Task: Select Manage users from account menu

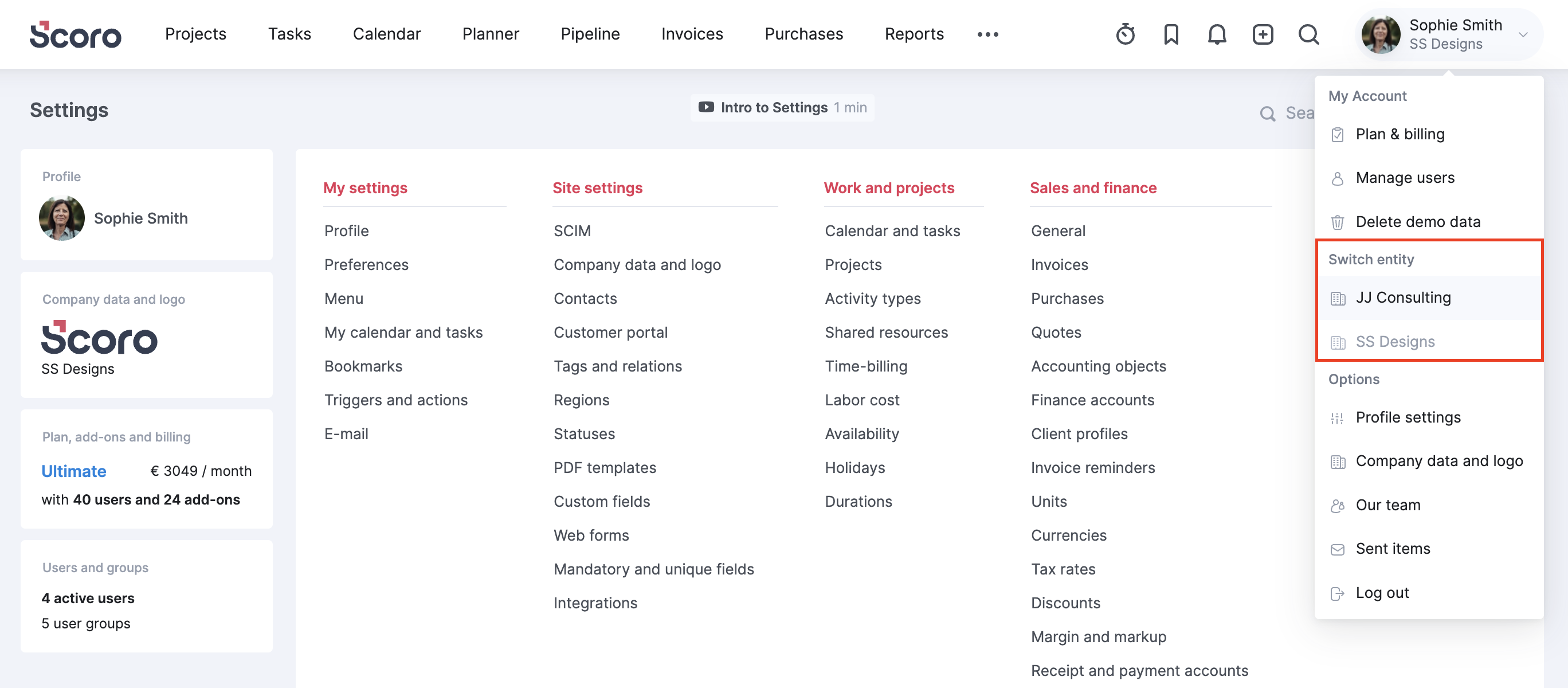Action: pos(1429,178)
